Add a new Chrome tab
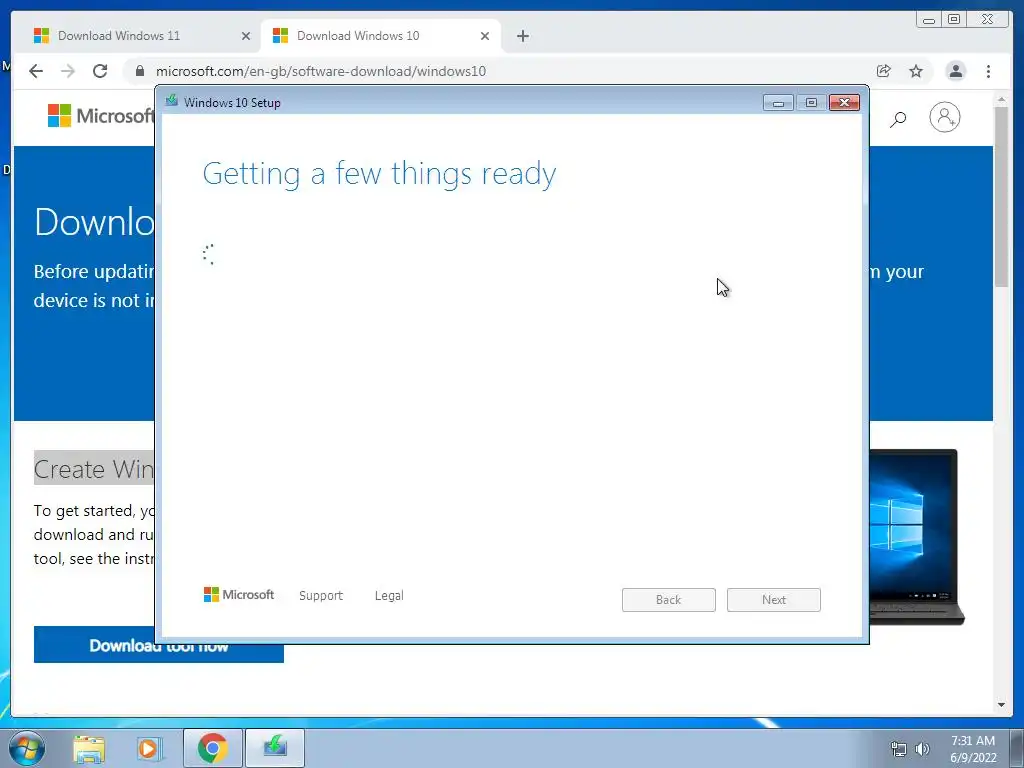The width and height of the screenshot is (1024, 768). pos(522,36)
